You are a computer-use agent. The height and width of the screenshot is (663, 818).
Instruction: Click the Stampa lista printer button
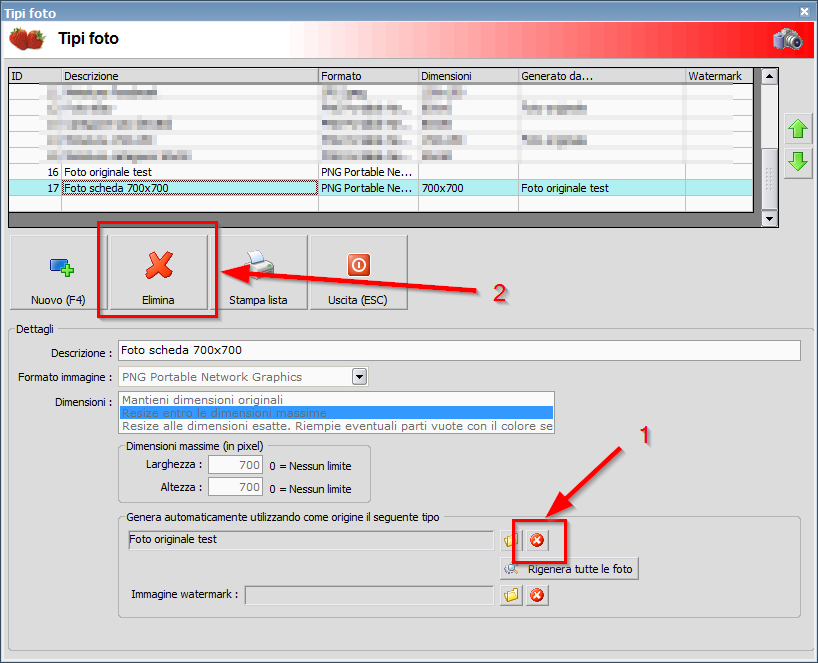[258, 273]
